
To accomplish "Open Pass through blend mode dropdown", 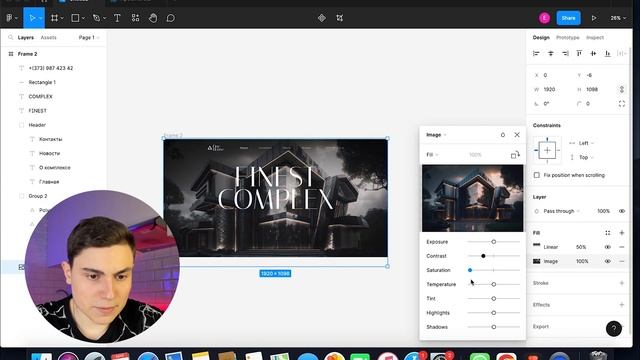I will (x=561, y=211).
